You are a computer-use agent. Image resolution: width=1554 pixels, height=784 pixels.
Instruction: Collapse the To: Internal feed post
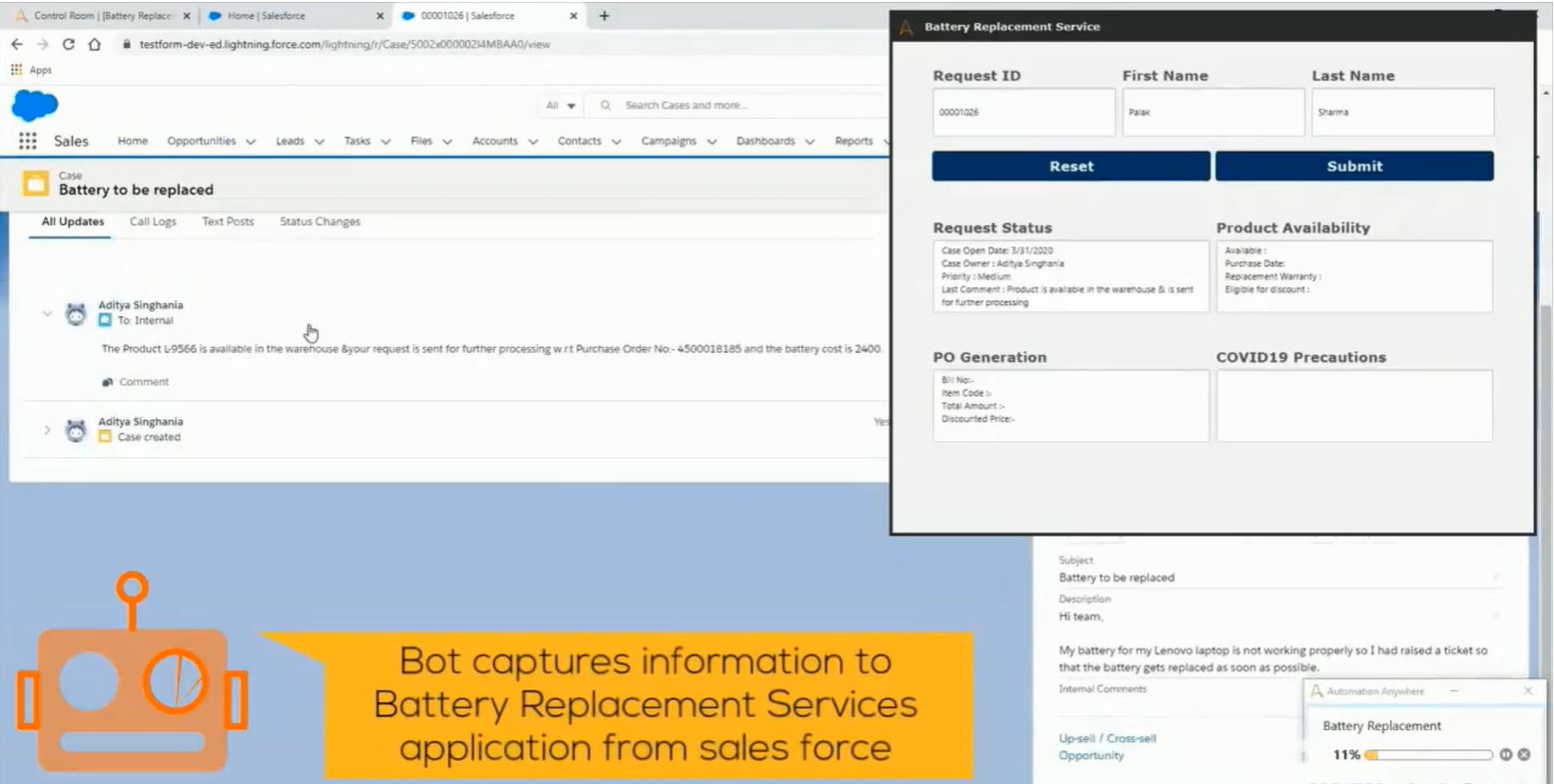tap(46, 313)
